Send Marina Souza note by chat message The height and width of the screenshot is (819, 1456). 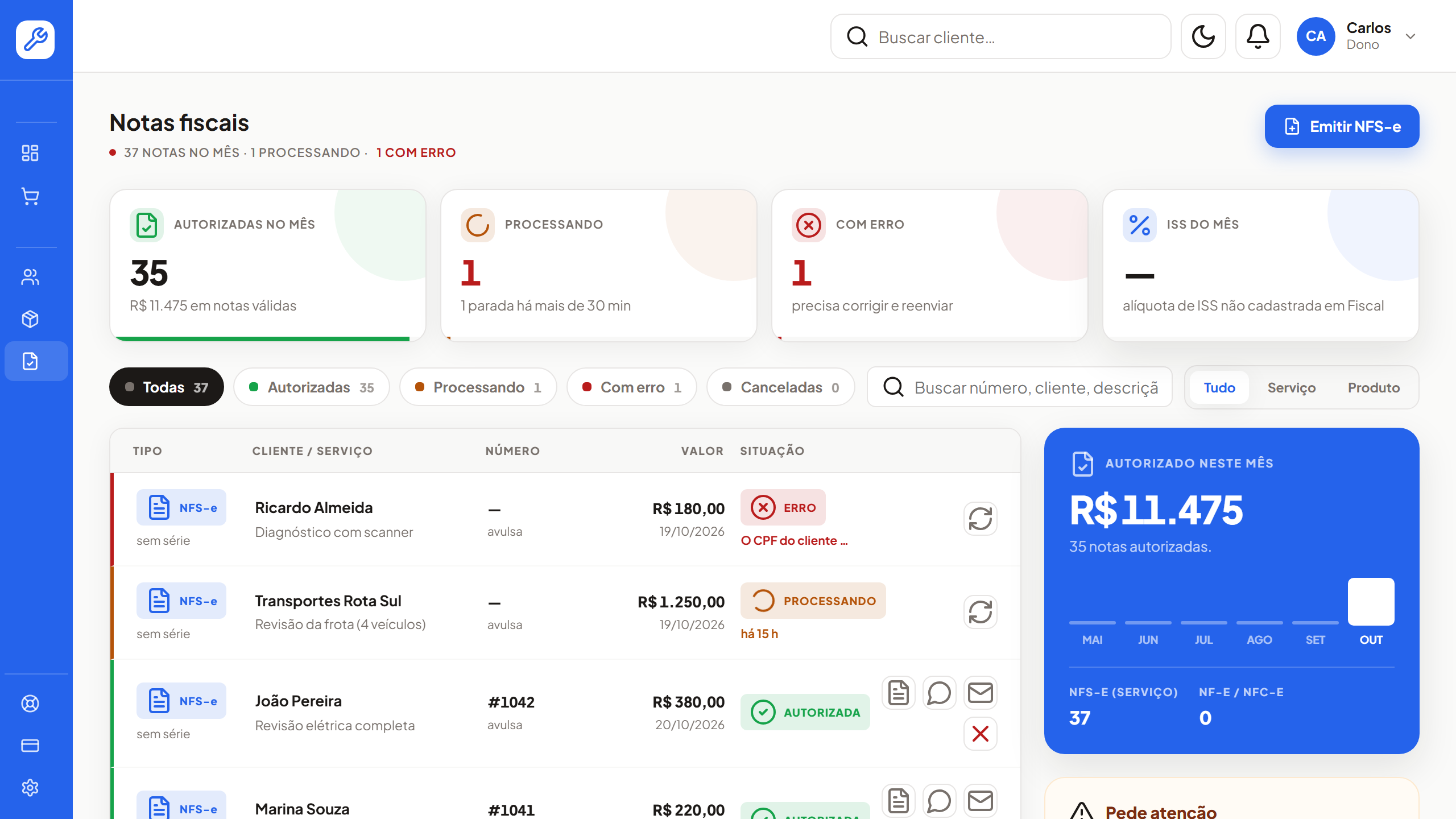(x=940, y=801)
